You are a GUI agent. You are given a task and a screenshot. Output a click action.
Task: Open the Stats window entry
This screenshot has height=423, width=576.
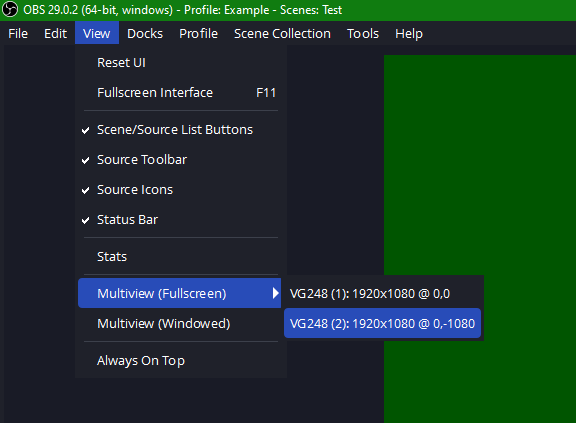coord(180,257)
